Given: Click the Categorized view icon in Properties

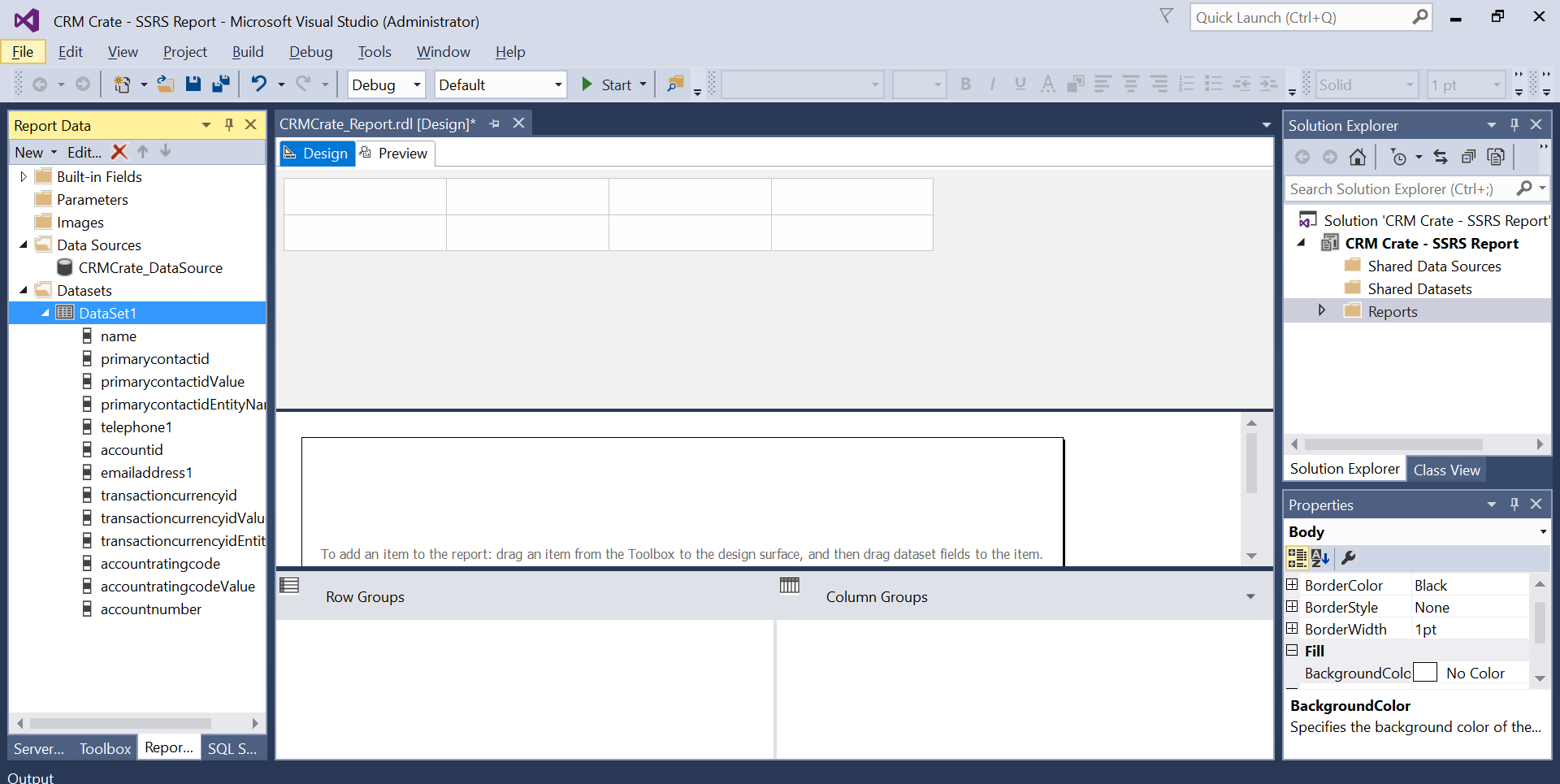Looking at the screenshot, I should point(1296,558).
